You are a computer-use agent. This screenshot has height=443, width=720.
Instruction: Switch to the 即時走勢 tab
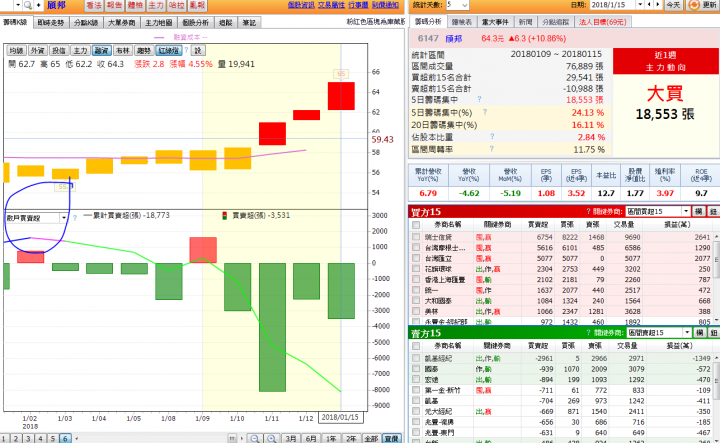51,22
